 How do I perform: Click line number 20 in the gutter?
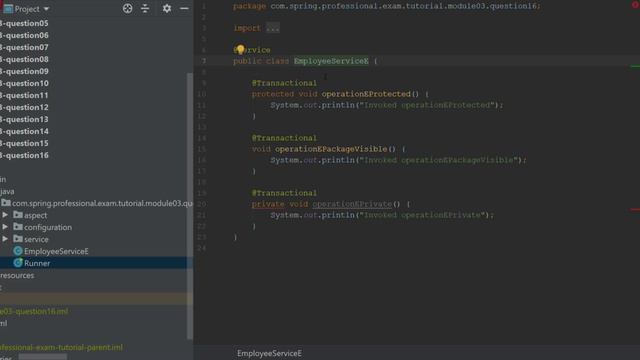tap(202, 204)
